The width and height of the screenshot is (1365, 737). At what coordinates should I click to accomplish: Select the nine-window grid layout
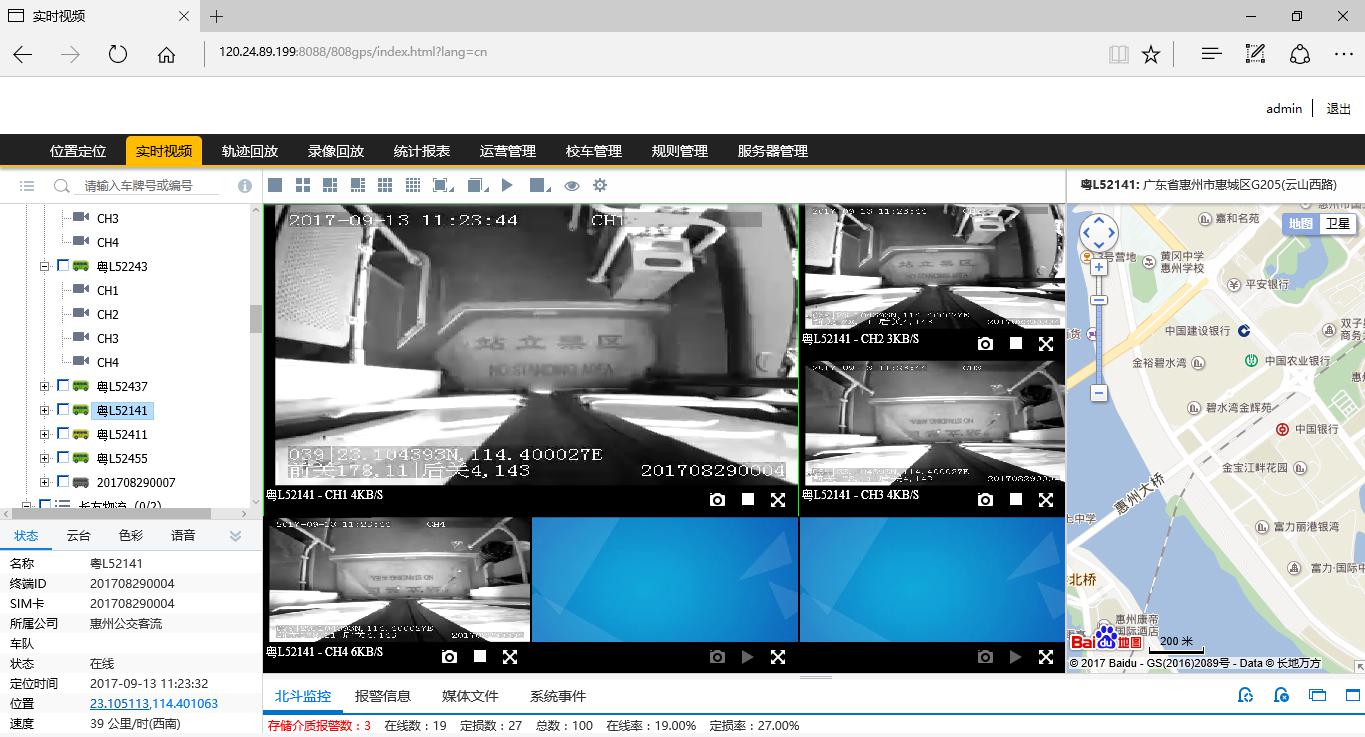[x=385, y=185]
